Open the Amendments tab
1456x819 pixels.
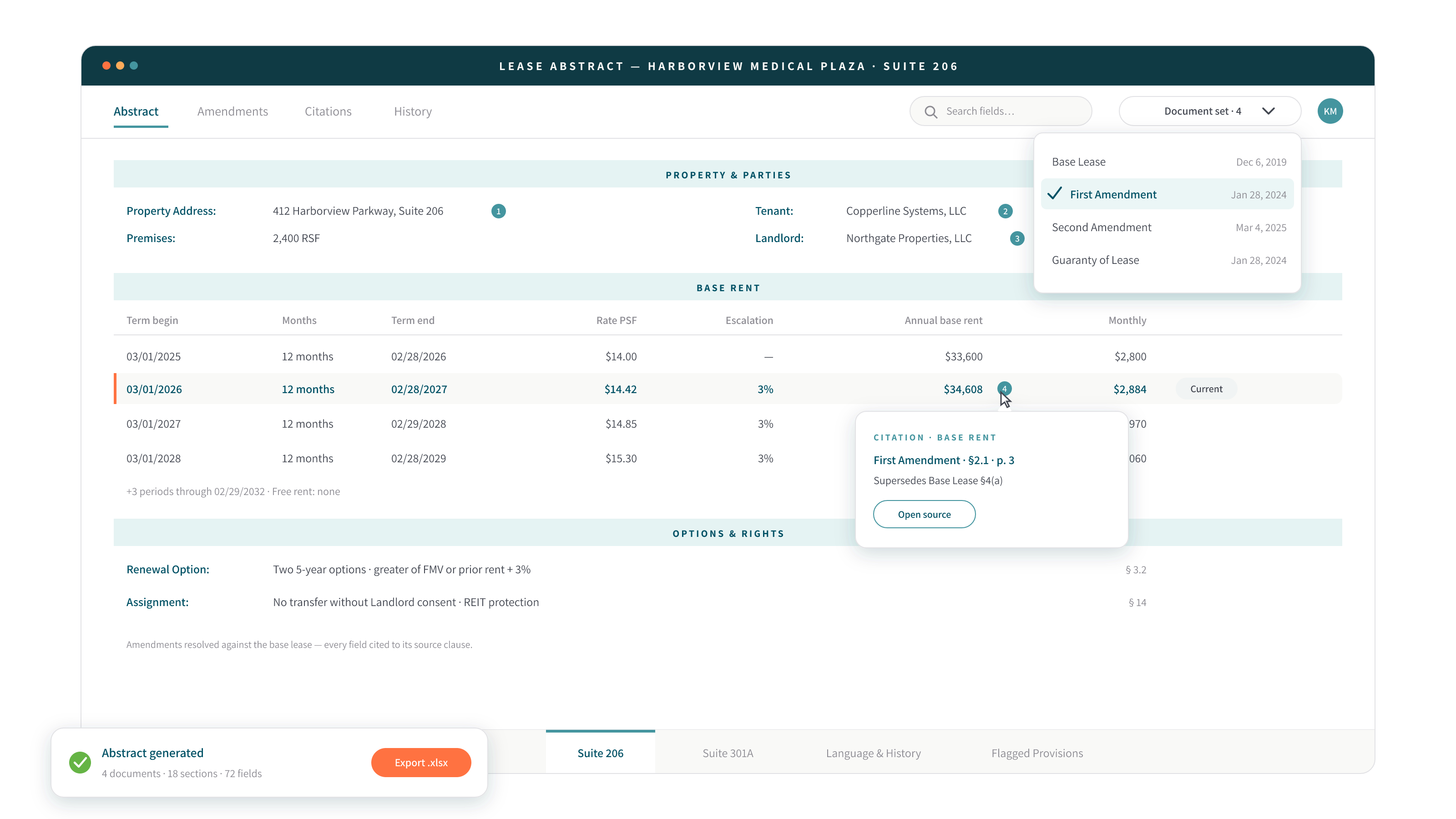(x=233, y=111)
